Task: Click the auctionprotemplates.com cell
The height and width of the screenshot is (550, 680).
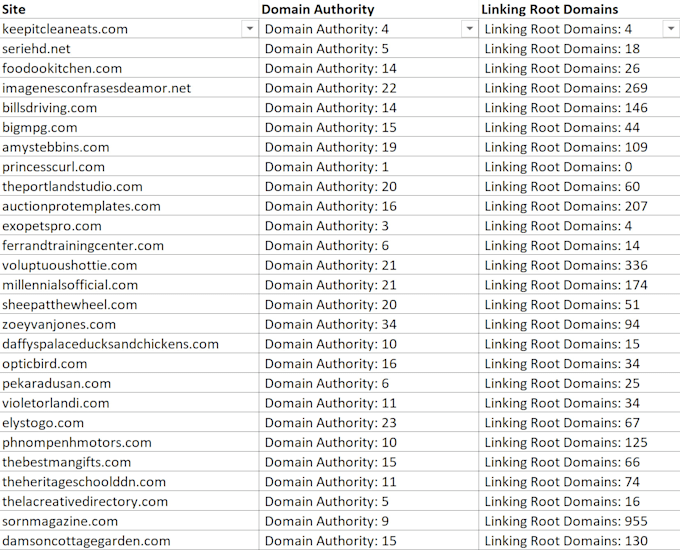Action: click(129, 206)
